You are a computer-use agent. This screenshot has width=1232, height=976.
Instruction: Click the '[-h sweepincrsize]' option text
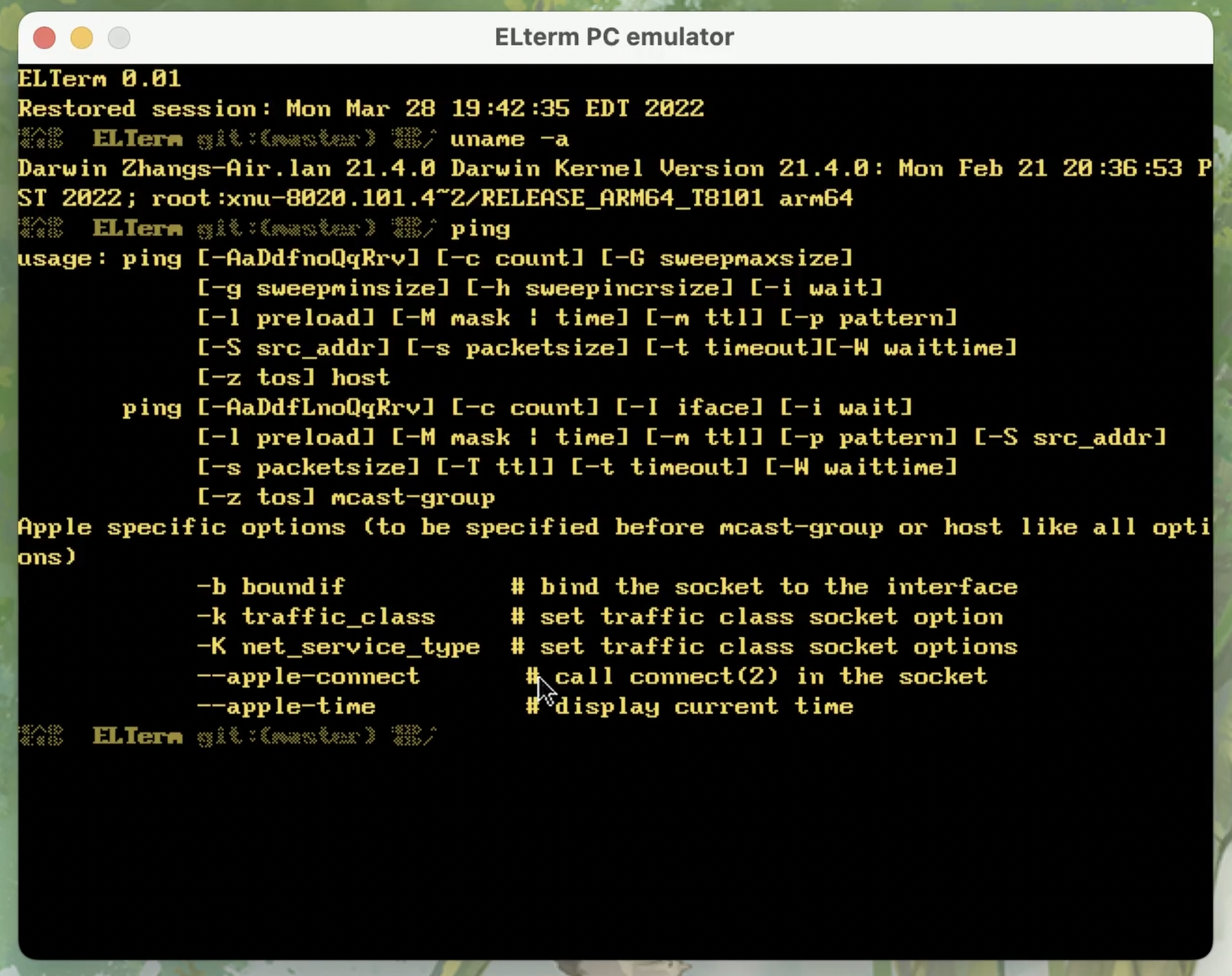600,289
